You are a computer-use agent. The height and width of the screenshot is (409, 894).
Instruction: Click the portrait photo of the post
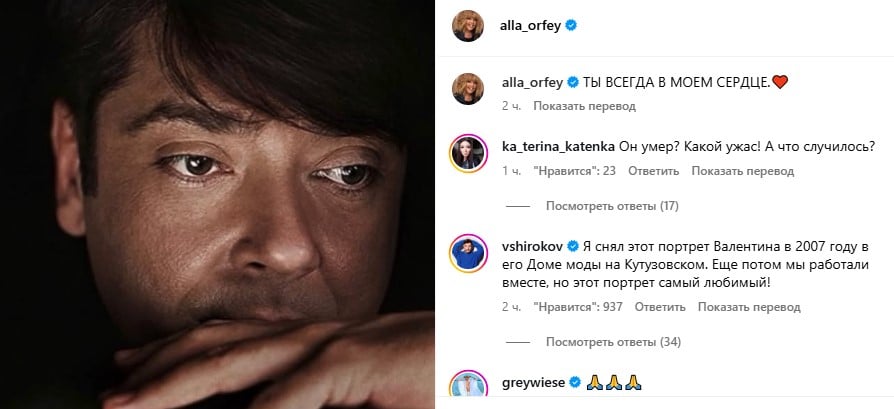point(217,204)
